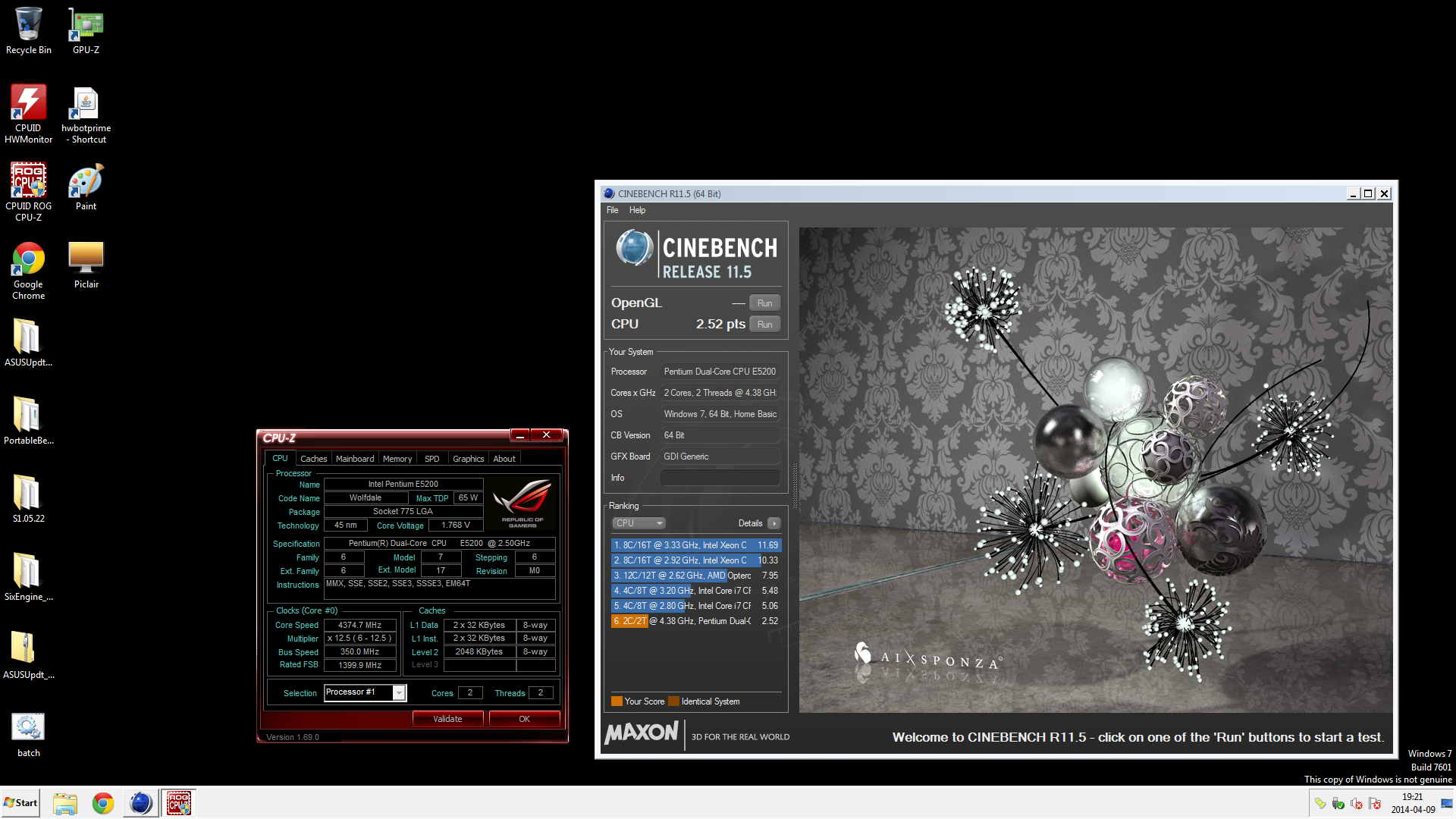The width and height of the screenshot is (1456, 819).
Task: Click the Validate button in CPU-Z
Action: (447, 719)
